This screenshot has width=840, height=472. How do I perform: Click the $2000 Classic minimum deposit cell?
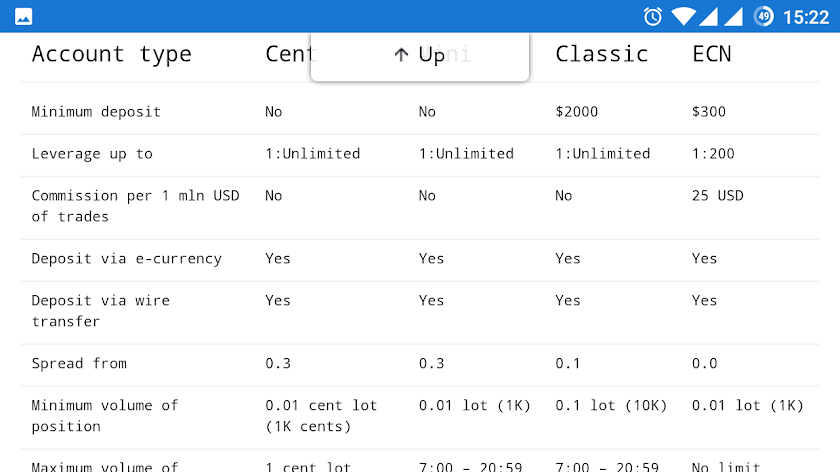[576, 112]
